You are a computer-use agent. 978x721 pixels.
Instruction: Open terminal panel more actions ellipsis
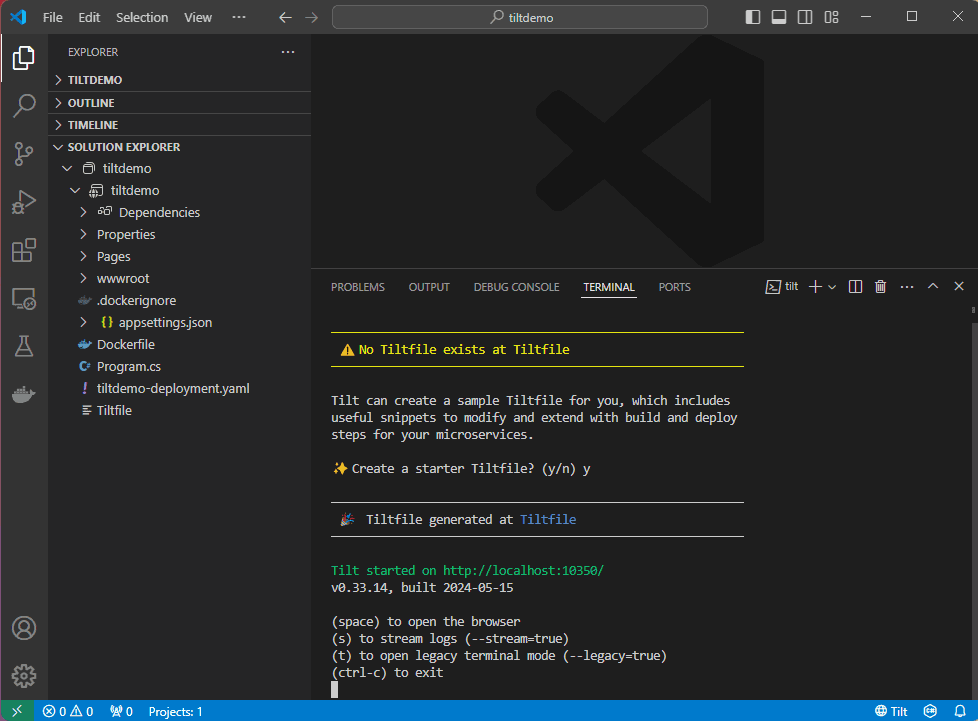click(907, 286)
